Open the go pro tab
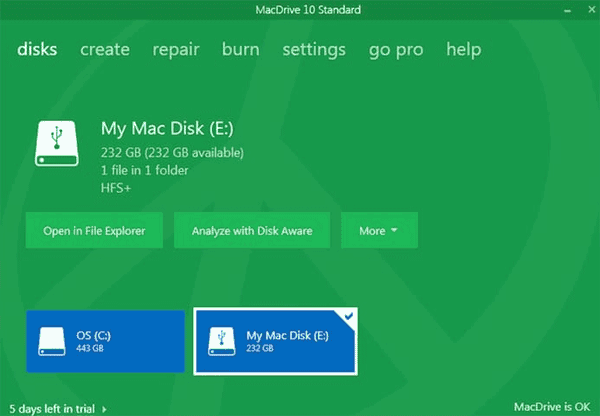The height and width of the screenshot is (416, 600). 396,51
